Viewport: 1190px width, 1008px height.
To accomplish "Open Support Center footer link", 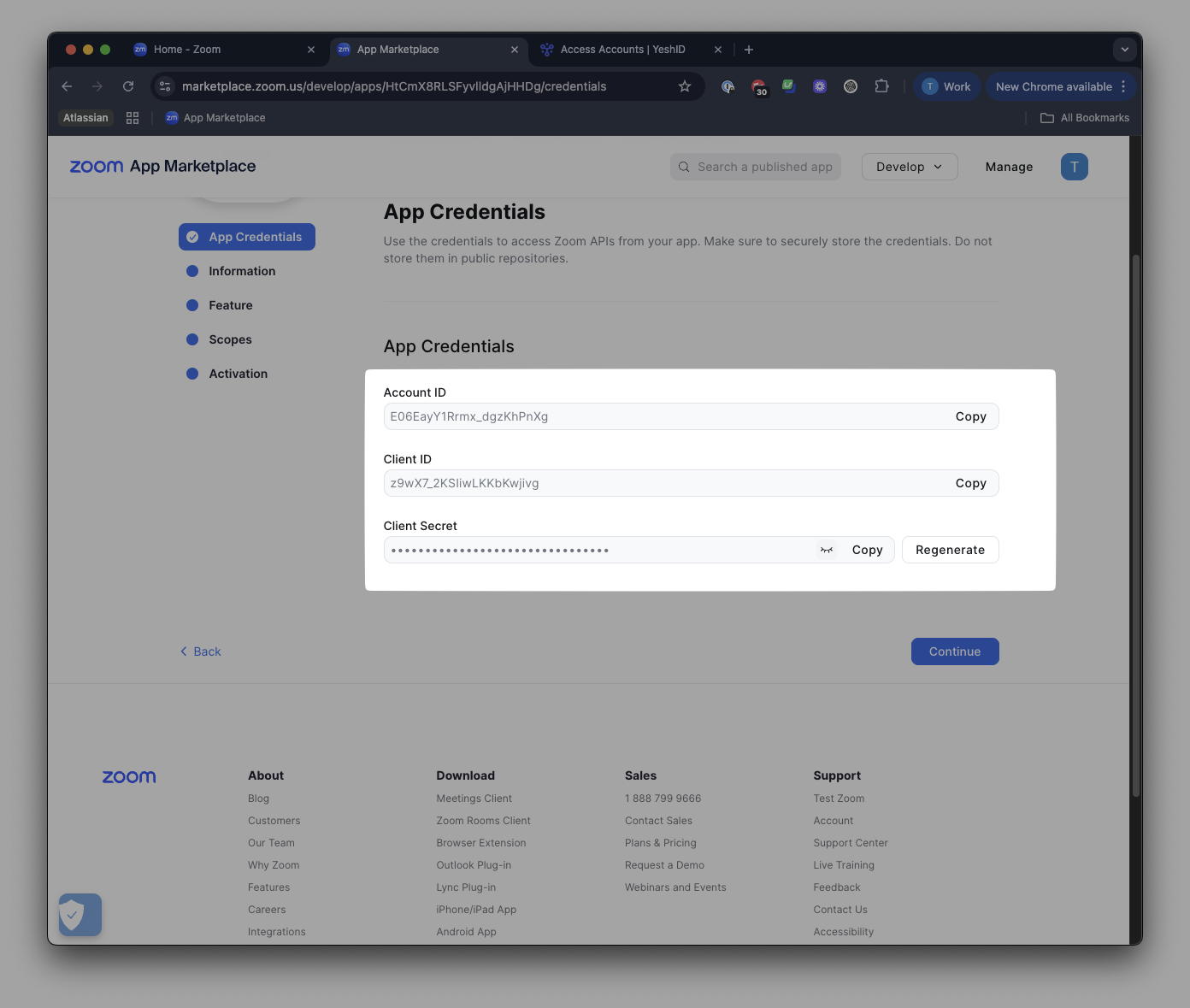I will click(851, 843).
